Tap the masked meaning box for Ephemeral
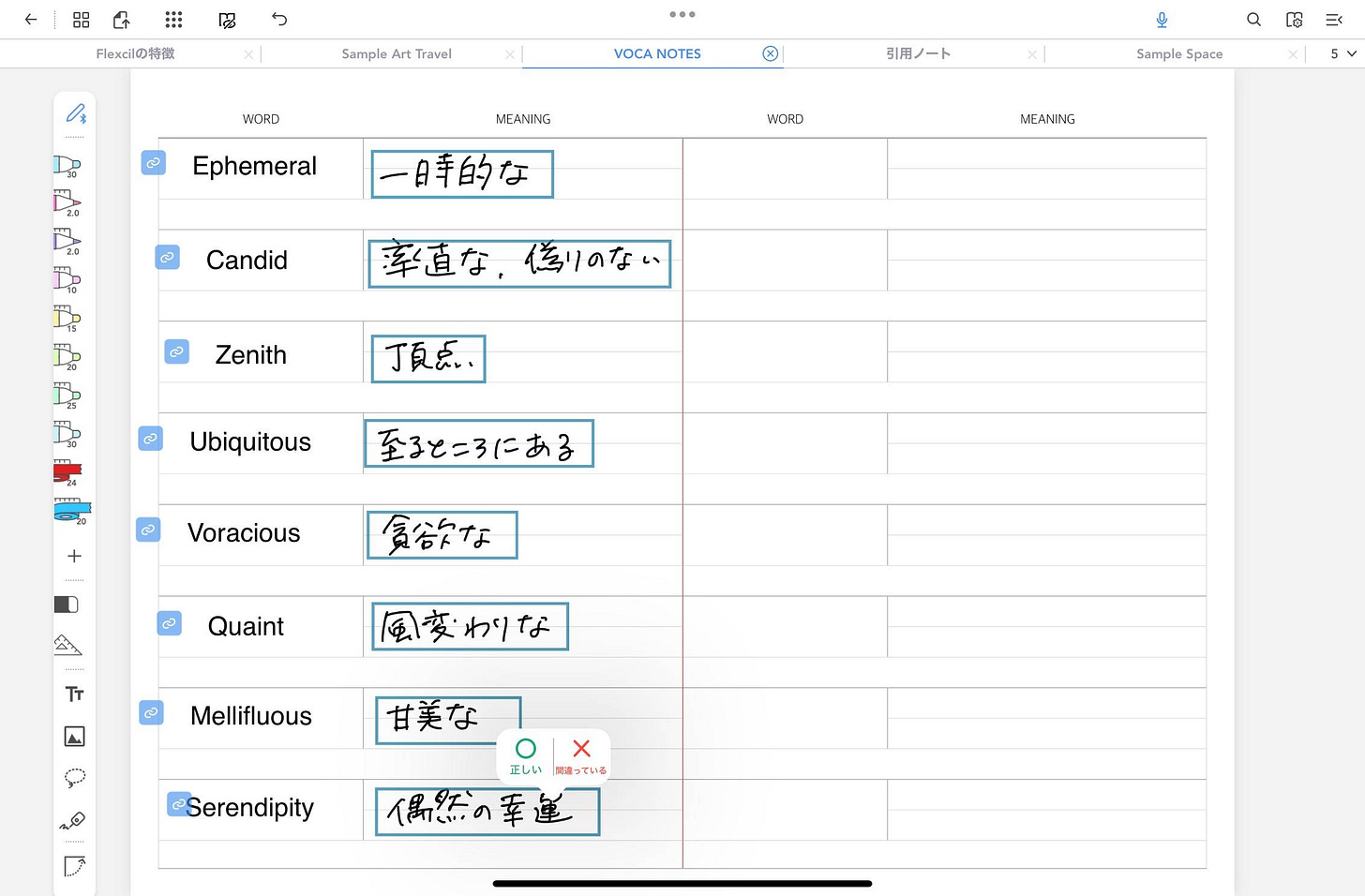 tap(462, 174)
